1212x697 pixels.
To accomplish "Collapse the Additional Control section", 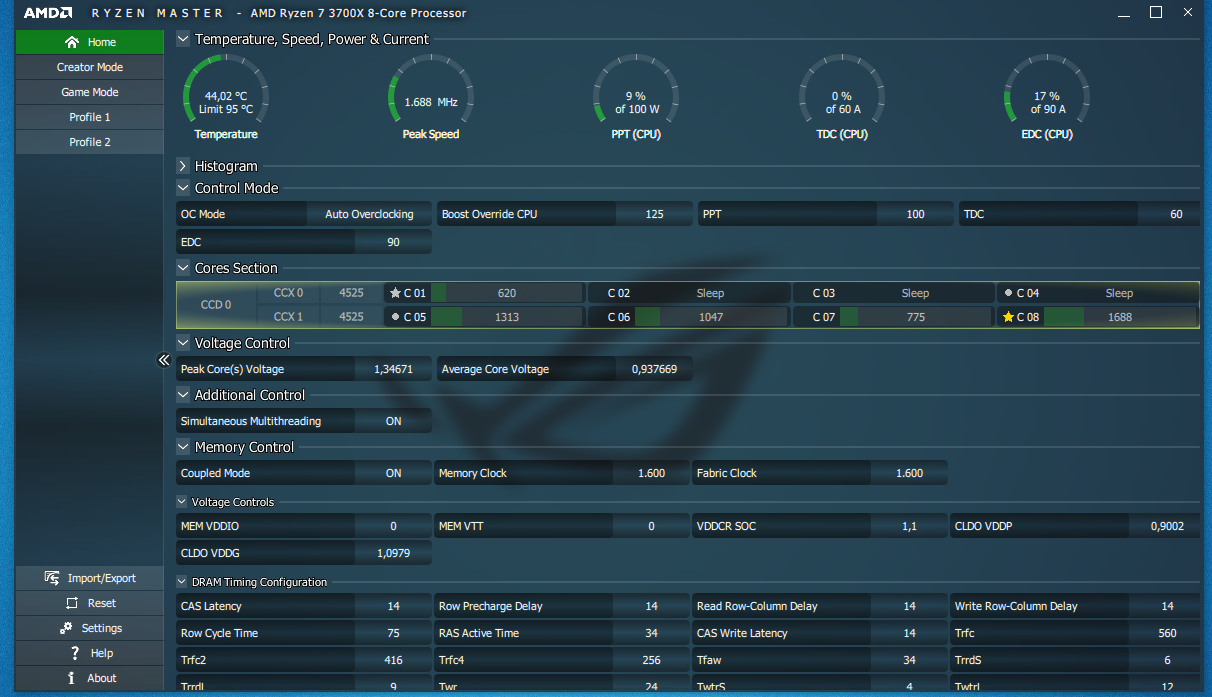I will coord(183,395).
